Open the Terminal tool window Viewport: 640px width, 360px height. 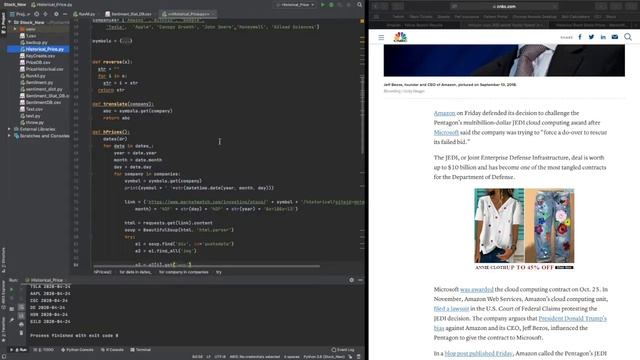point(140,350)
